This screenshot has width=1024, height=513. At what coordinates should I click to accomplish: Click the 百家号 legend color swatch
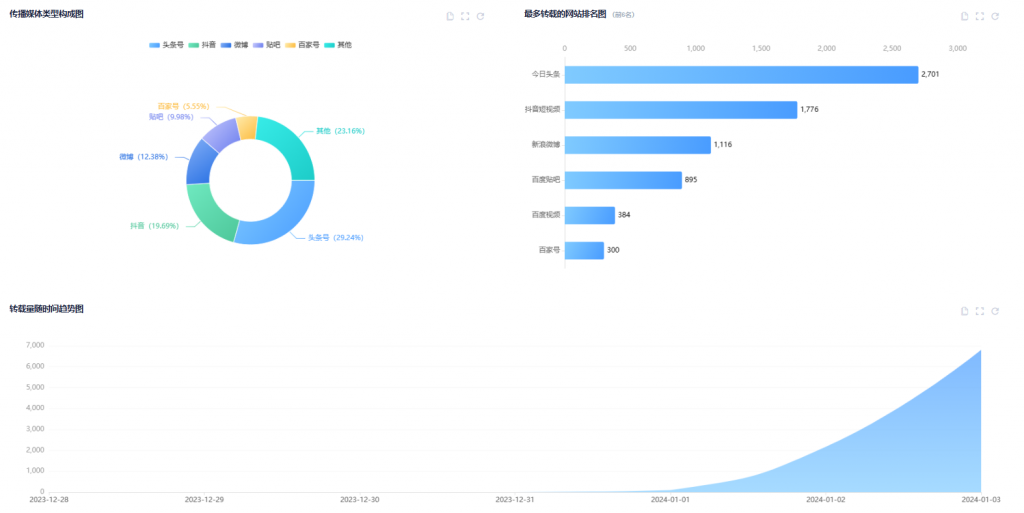[x=290, y=45]
